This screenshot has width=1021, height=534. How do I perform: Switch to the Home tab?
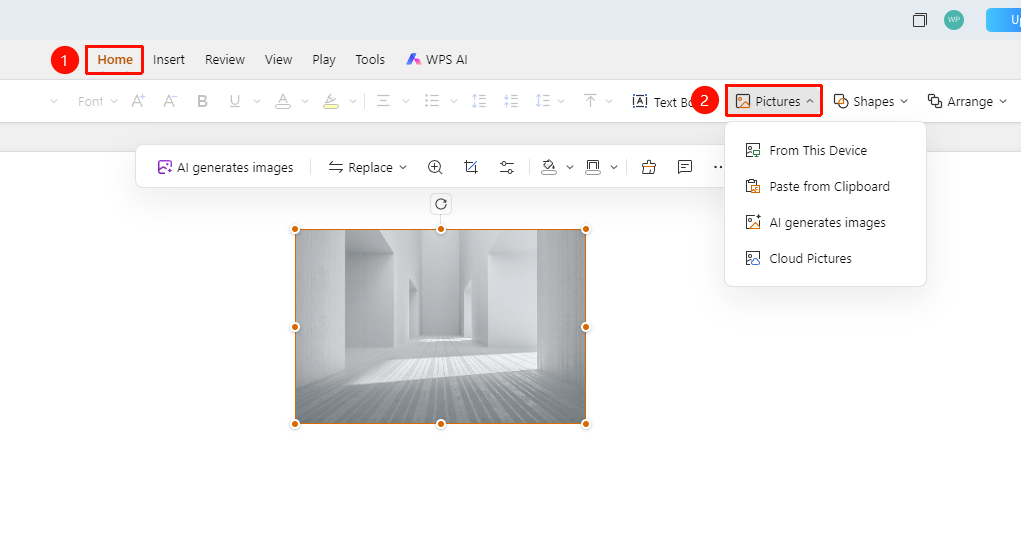click(x=115, y=60)
